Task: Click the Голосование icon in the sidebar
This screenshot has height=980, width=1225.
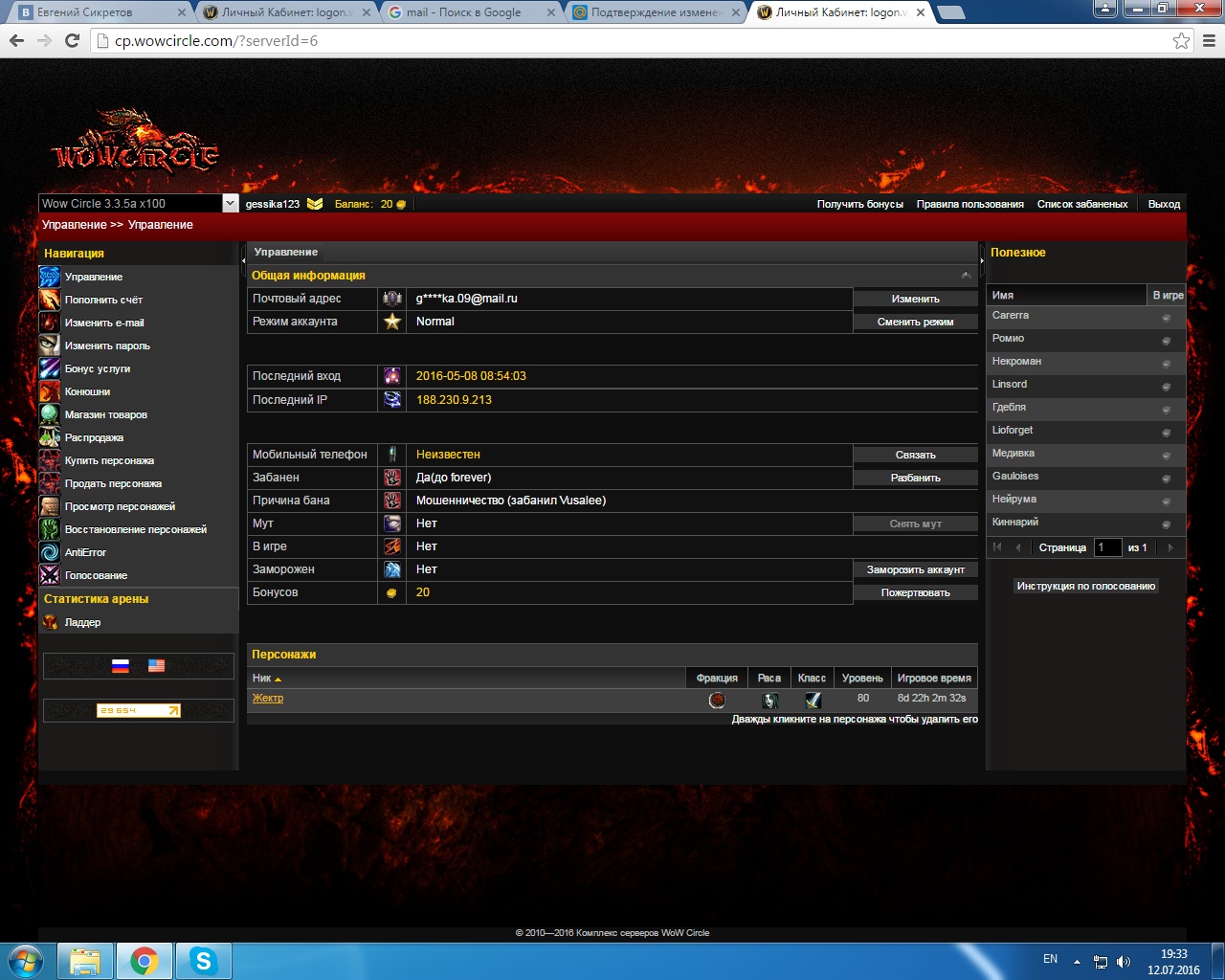Action: [50, 575]
